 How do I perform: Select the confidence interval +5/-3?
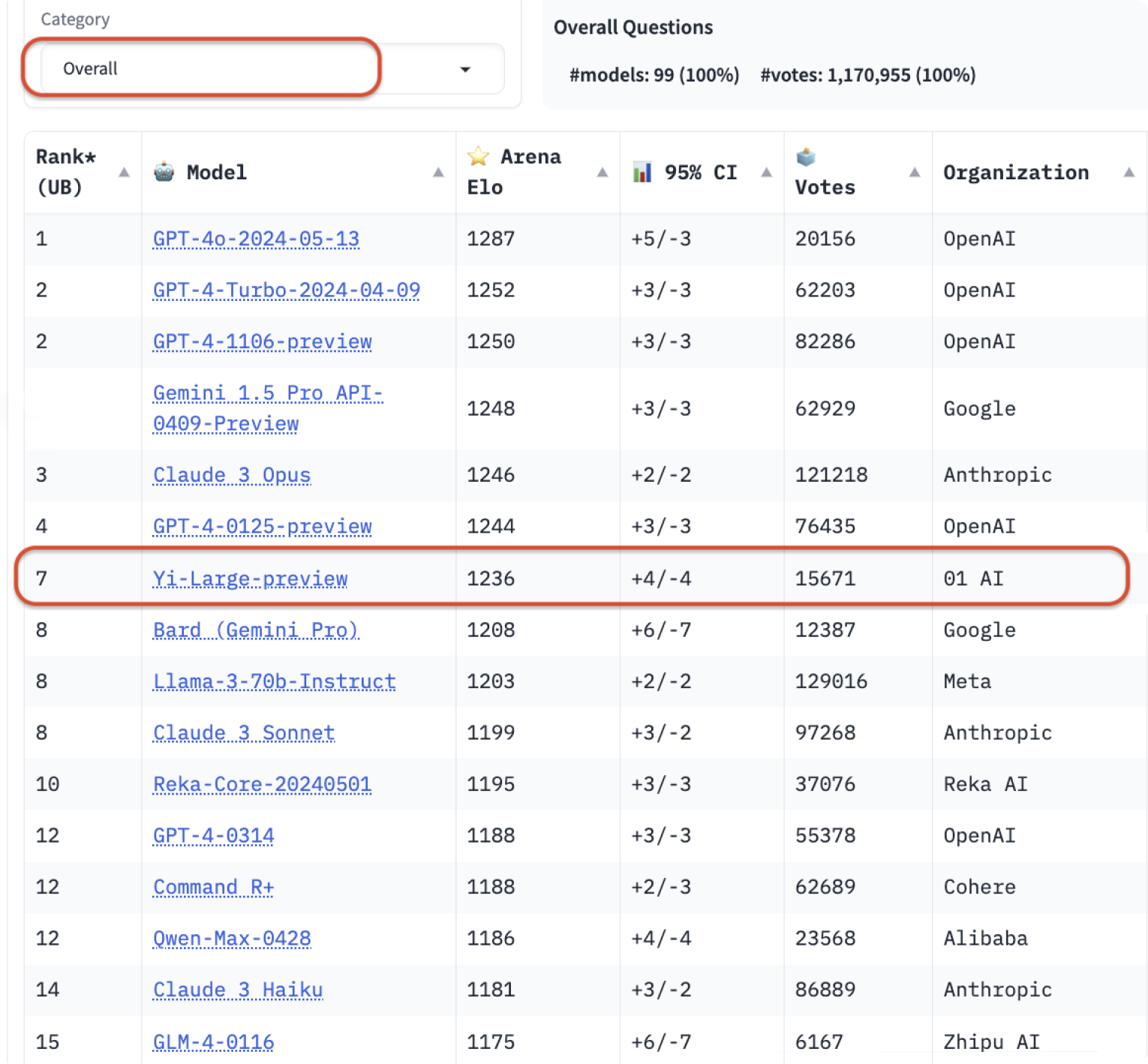(x=661, y=239)
